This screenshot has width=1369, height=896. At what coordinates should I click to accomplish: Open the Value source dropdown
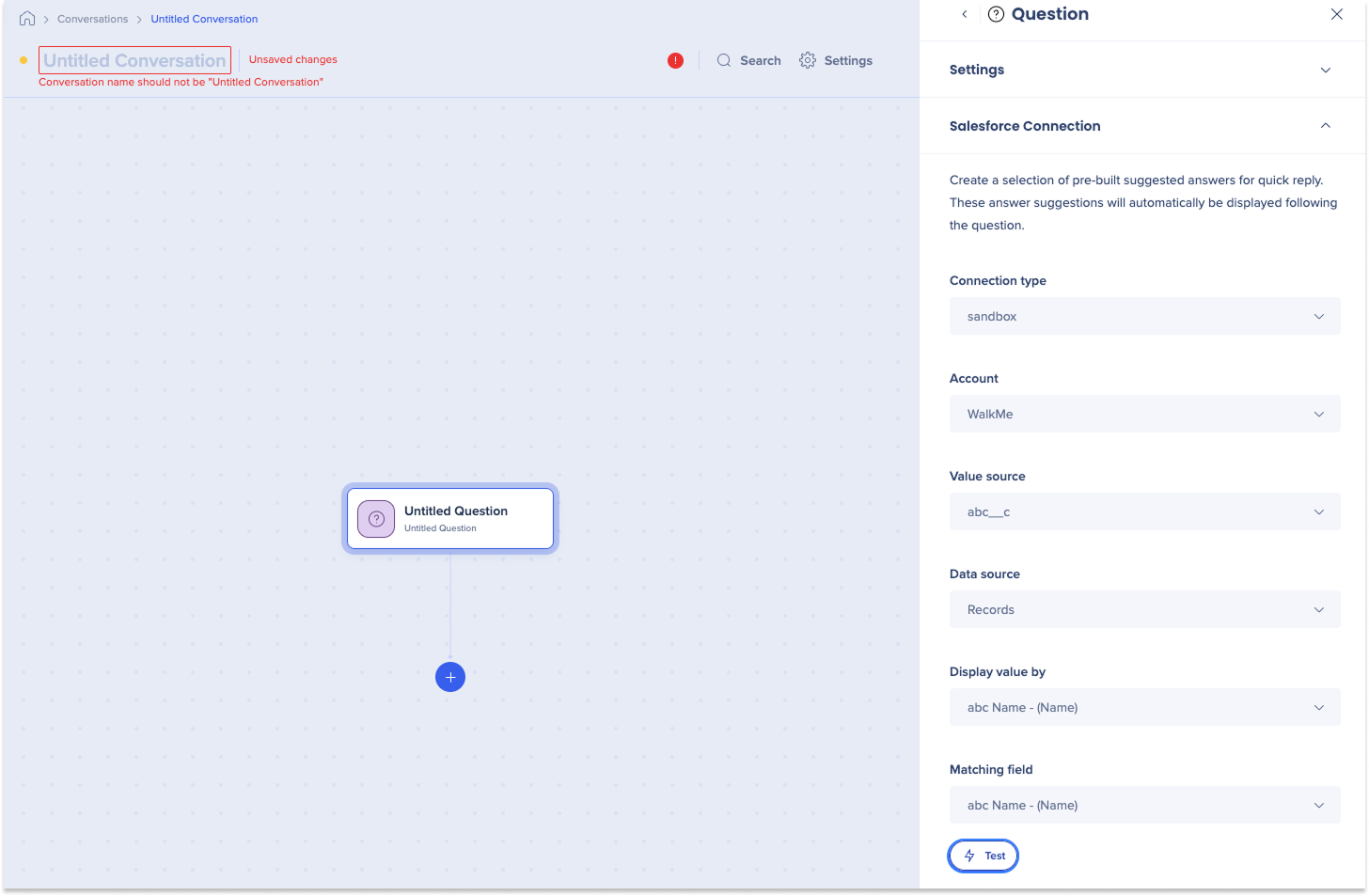pos(1144,512)
